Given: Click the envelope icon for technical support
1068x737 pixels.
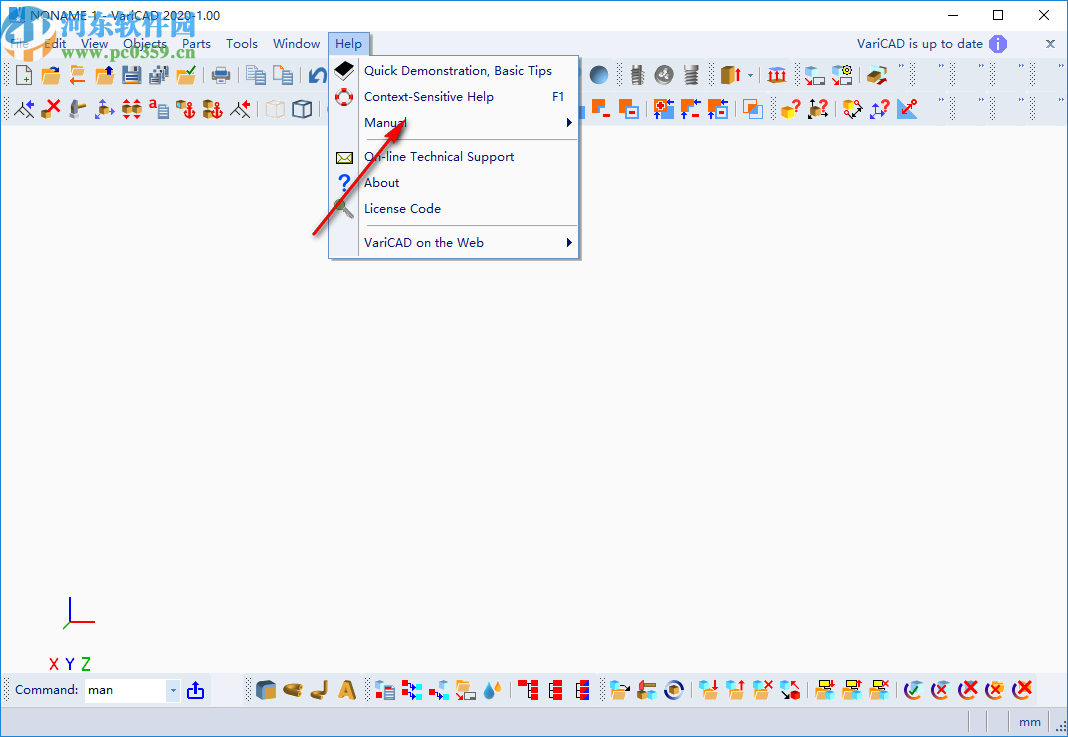Looking at the screenshot, I should click(x=344, y=158).
